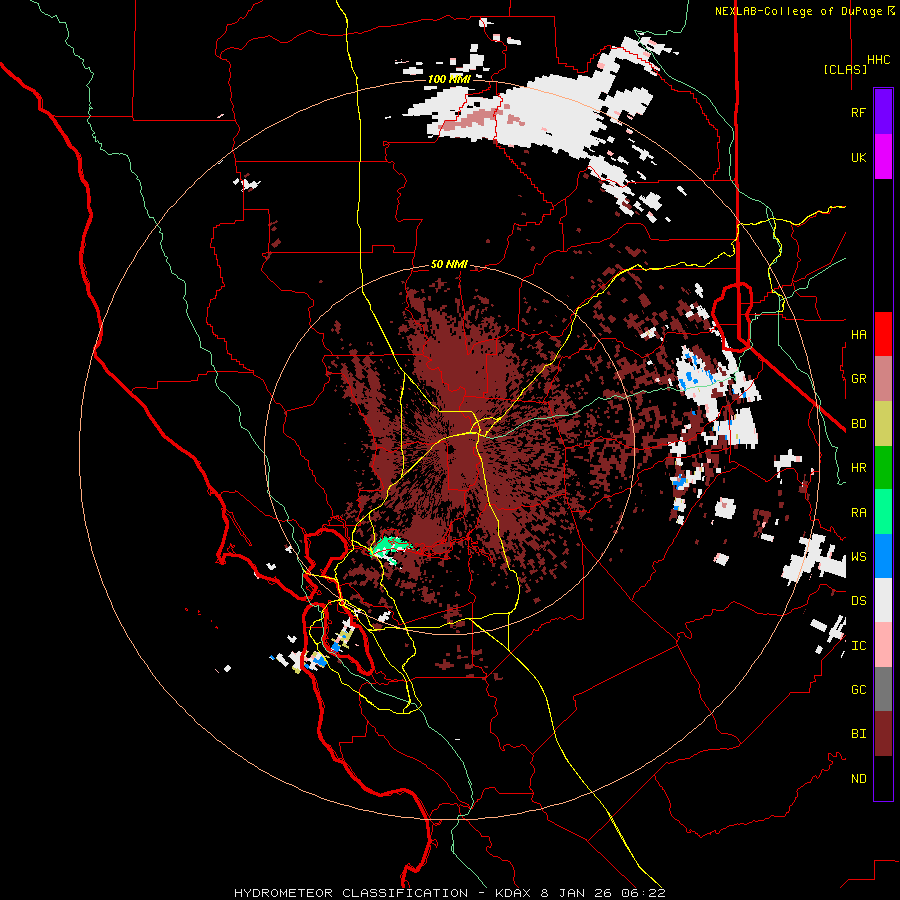This screenshot has width=900, height=900.
Task: Click the ND legend label
Action: pyautogui.click(x=858, y=779)
